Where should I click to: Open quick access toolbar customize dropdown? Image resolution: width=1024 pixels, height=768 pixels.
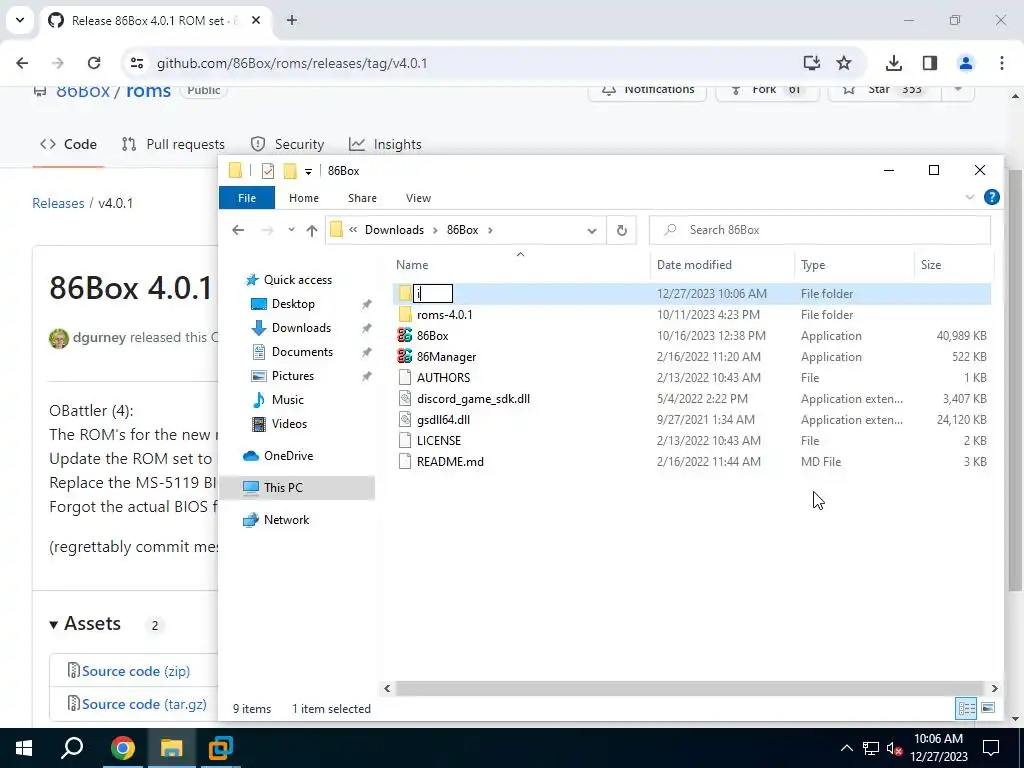tap(308, 172)
